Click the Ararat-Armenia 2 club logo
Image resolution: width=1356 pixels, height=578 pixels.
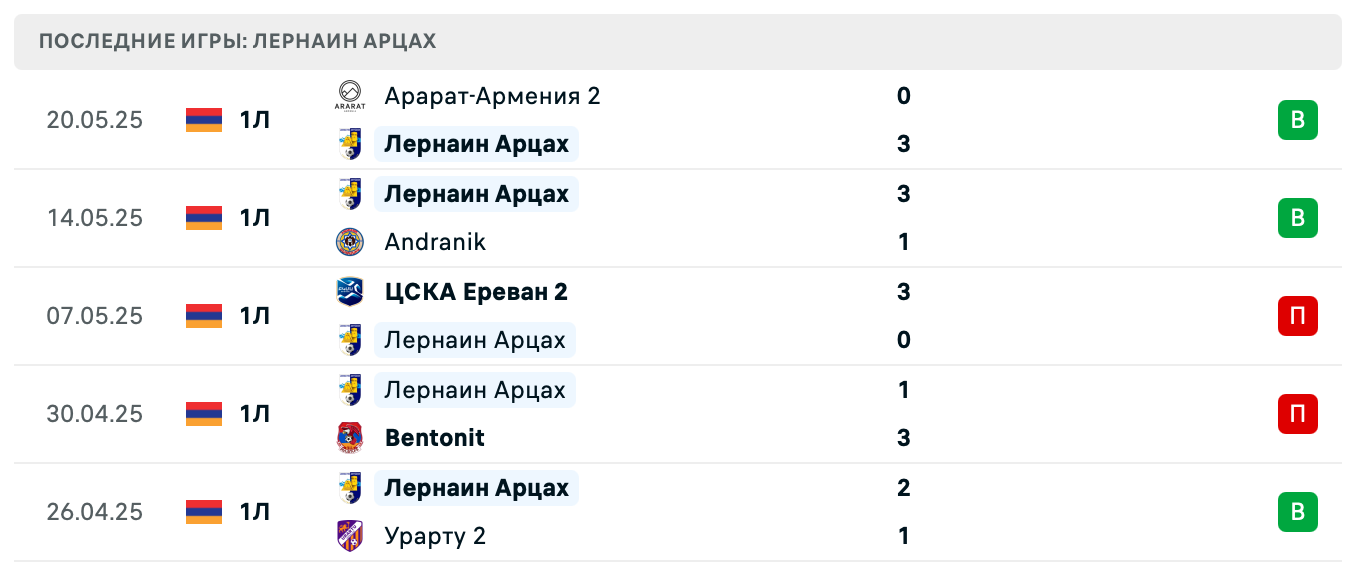[350, 96]
